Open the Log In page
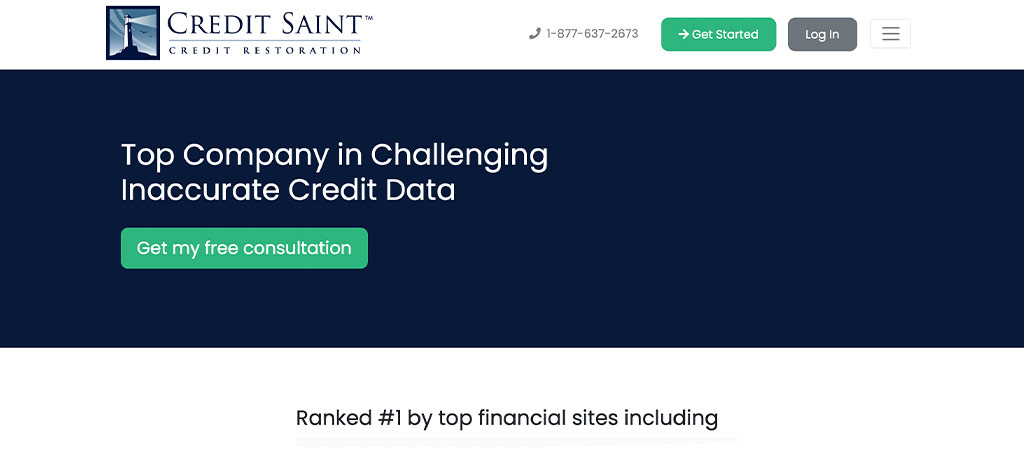This screenshot has height=476, width=1024. [x=822, y=34]
